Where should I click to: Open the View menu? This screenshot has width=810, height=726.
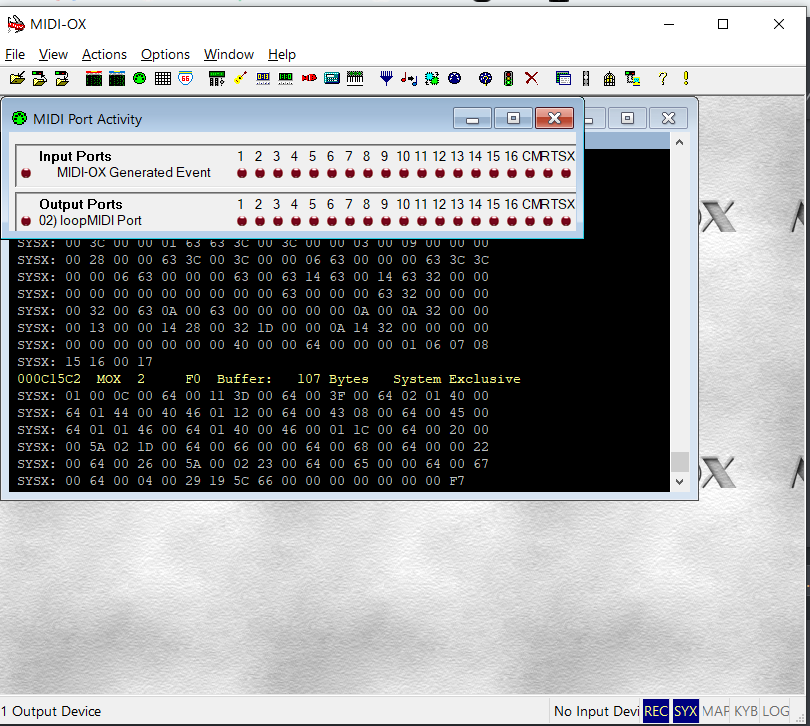53,54
